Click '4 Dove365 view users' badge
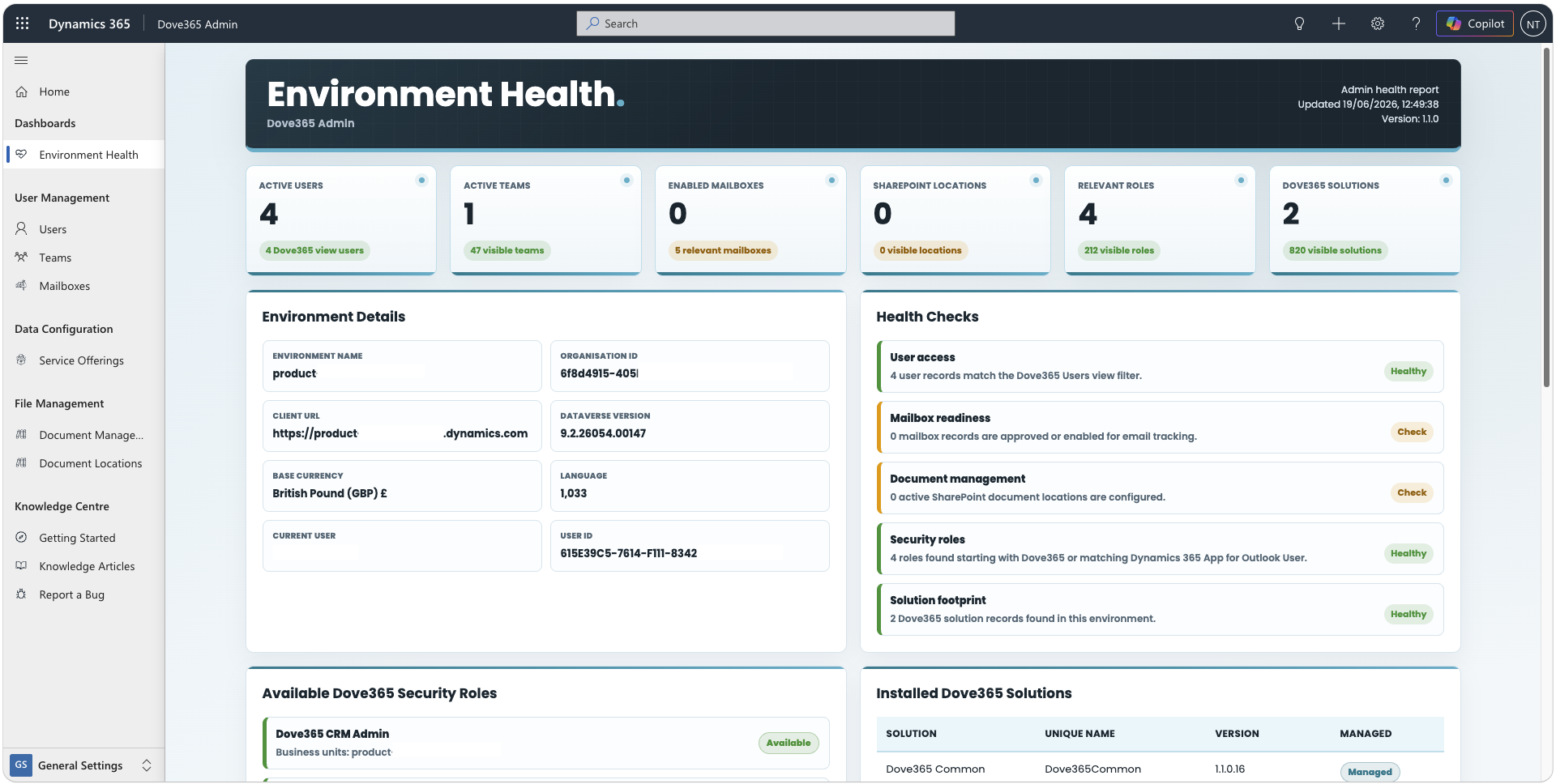This screenshot has width=1556, height=784. pyautogui.click(x=314, y=250)
